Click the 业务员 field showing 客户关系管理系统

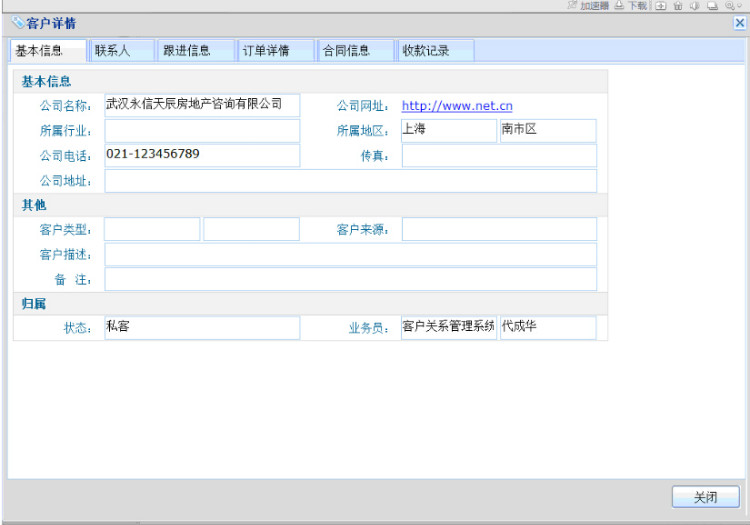pyautogui.click(x=449, y=328)
